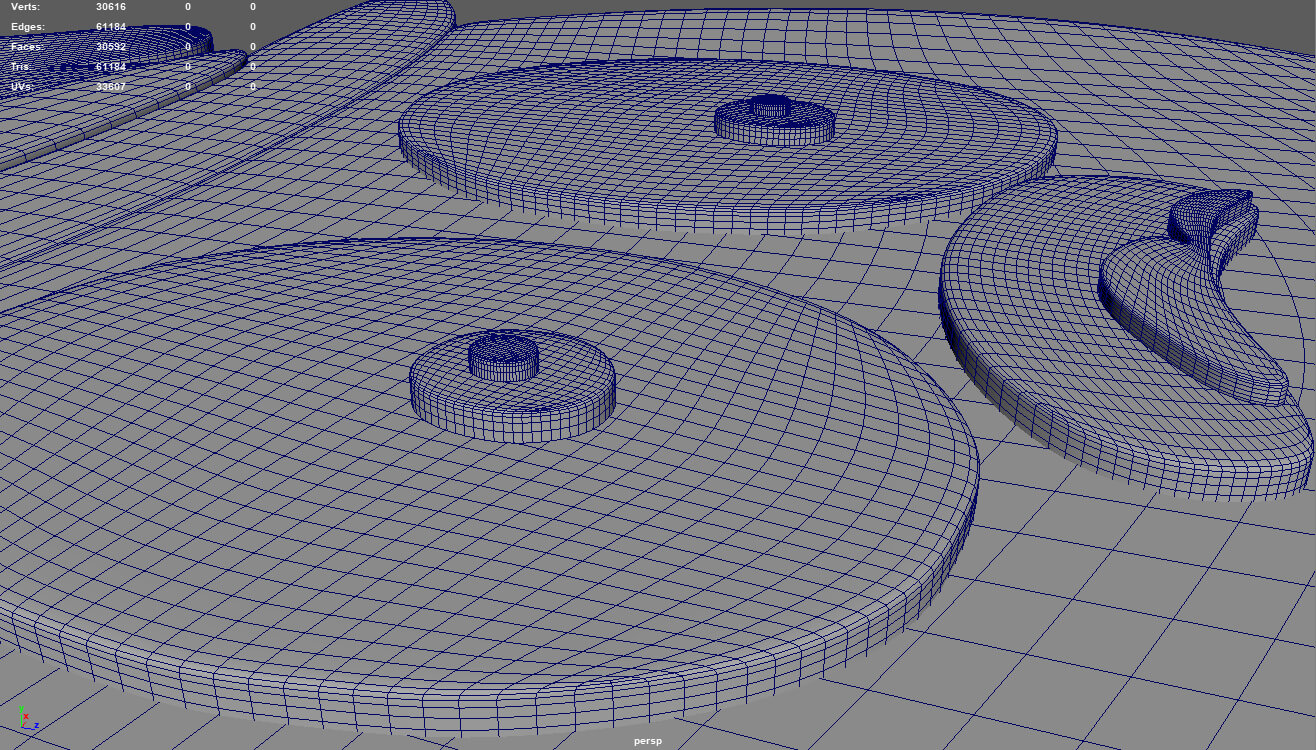Click the Faces count value 30592
Screen dimensions: 1316x750
coord(110,47)
